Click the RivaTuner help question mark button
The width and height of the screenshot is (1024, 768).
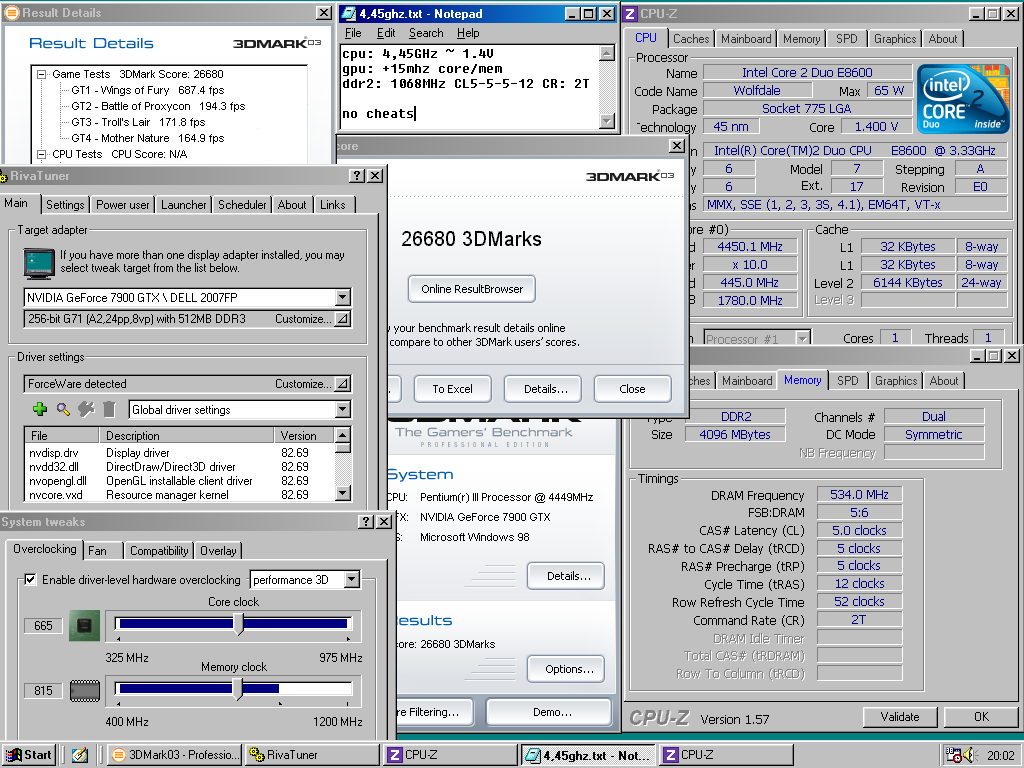pyautogui.click(x=357, y=176)
